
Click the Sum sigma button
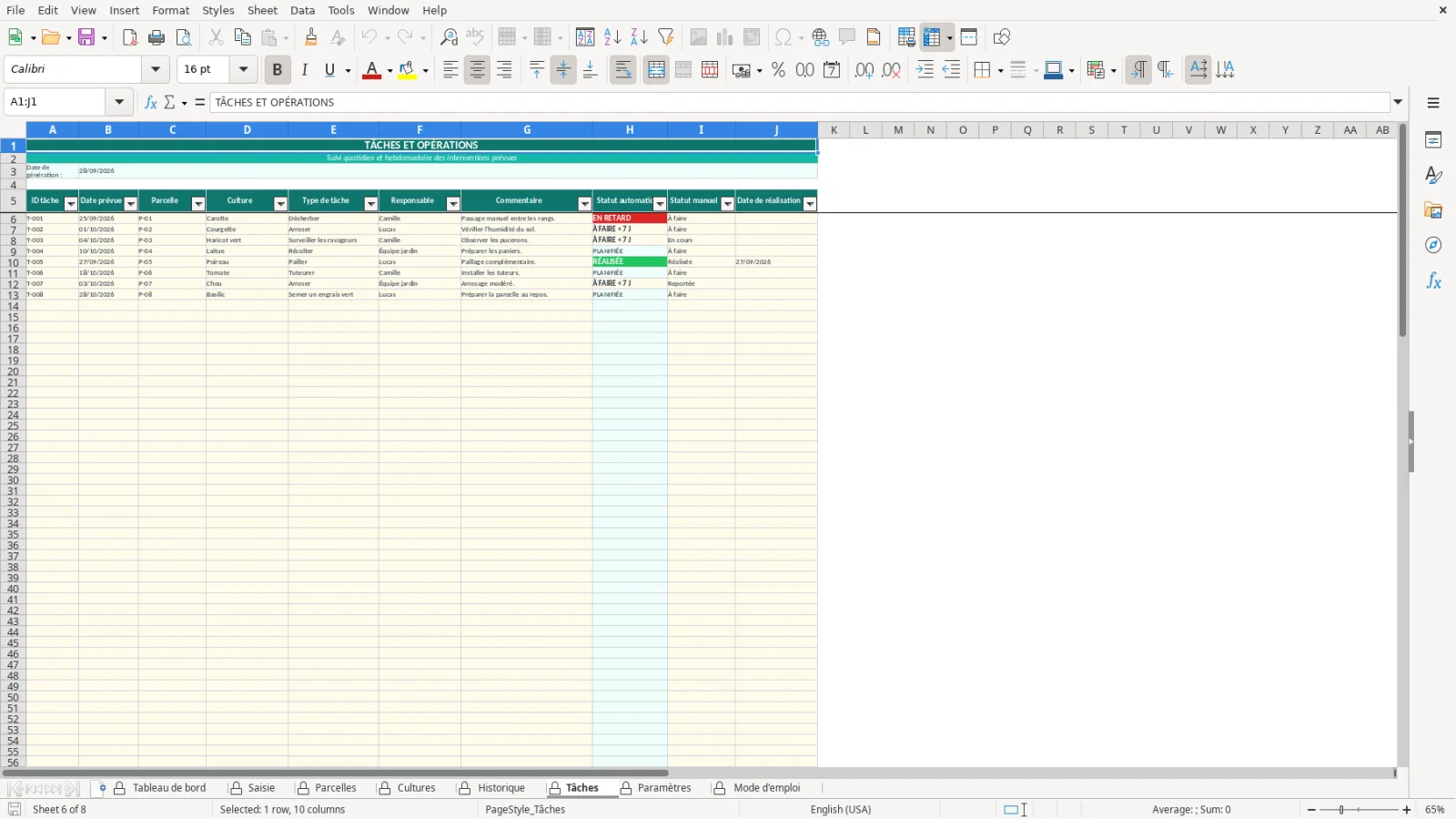click(x=170, y=102)
